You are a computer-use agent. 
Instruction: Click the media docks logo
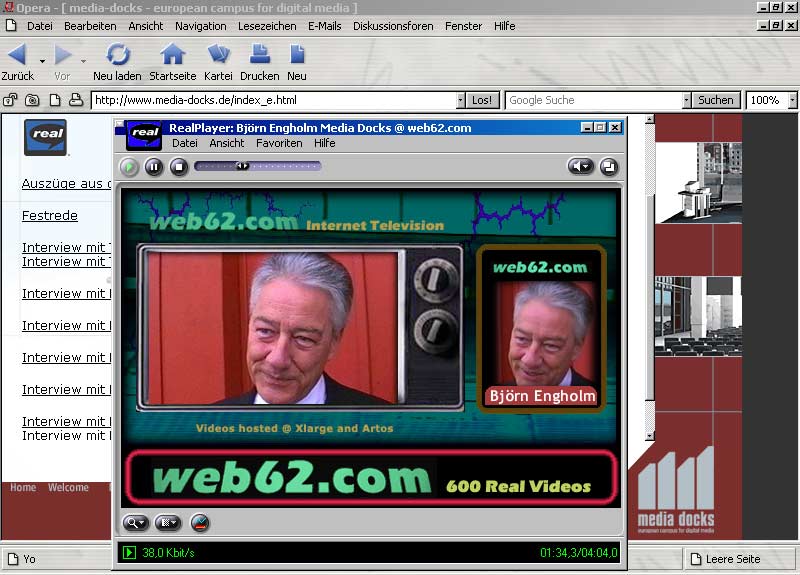(x=676, y=490)
